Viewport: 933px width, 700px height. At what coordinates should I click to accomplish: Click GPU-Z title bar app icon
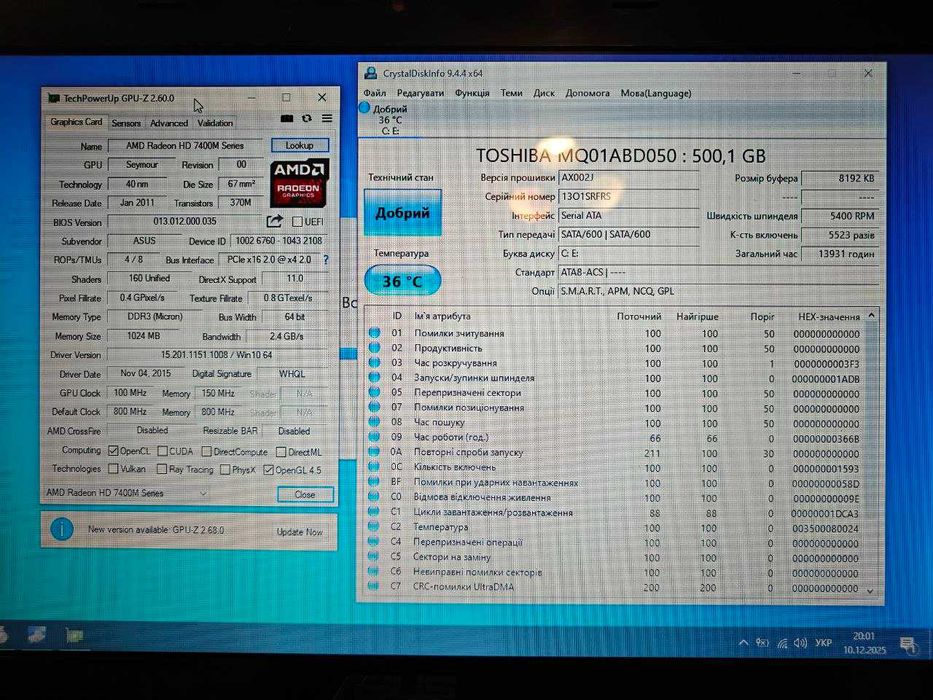click(54, 98)
